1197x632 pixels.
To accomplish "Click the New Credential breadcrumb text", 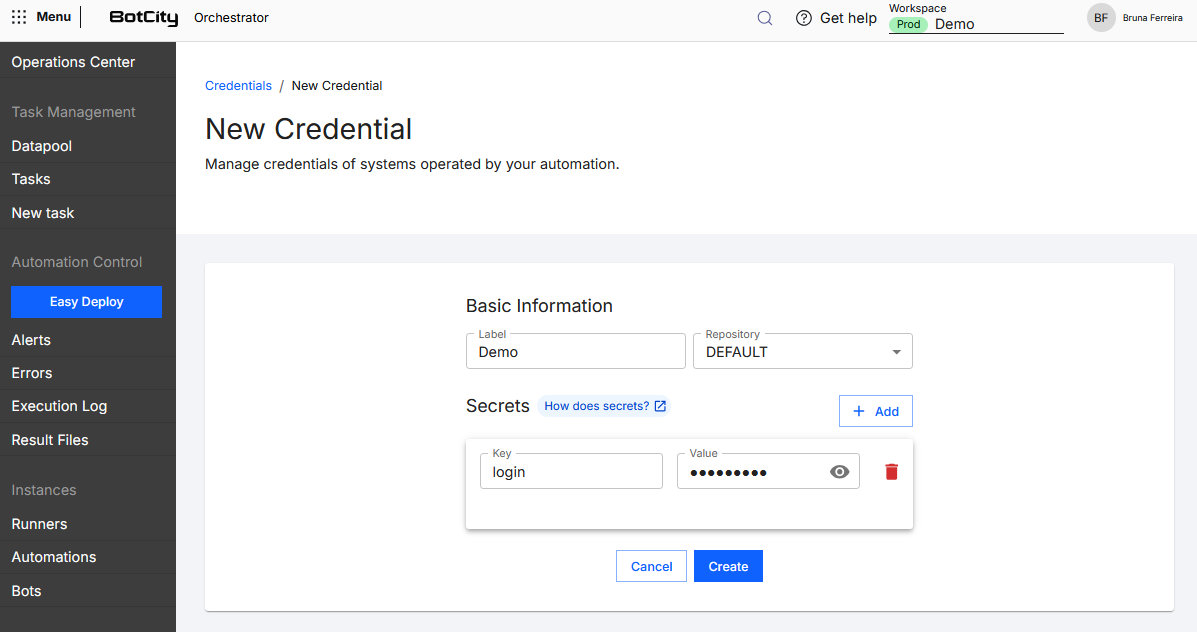I will click(337, 85).
